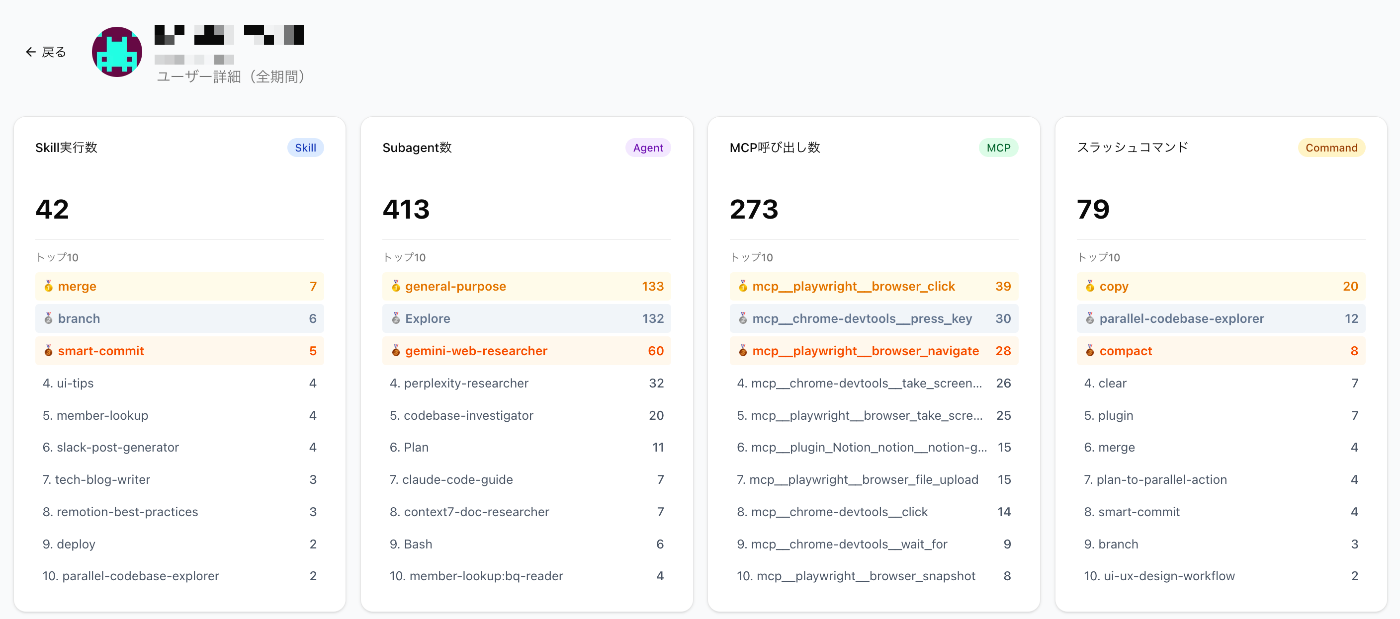Viewport: 1400px width, 619px height.
Task: Click the gold medal icon beside general-purpose
Action: (x=395, y=286)
